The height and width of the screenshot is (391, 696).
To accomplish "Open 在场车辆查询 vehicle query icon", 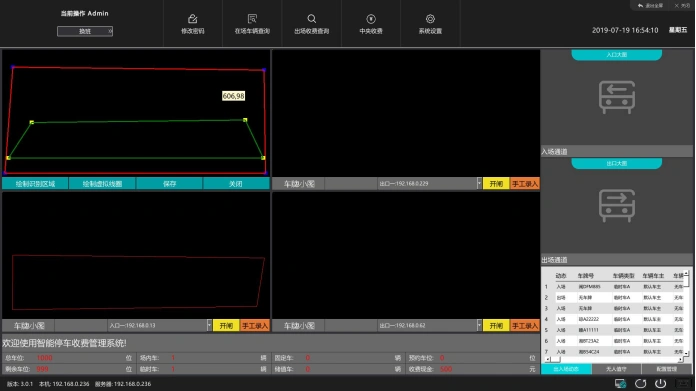I will 252,19.
